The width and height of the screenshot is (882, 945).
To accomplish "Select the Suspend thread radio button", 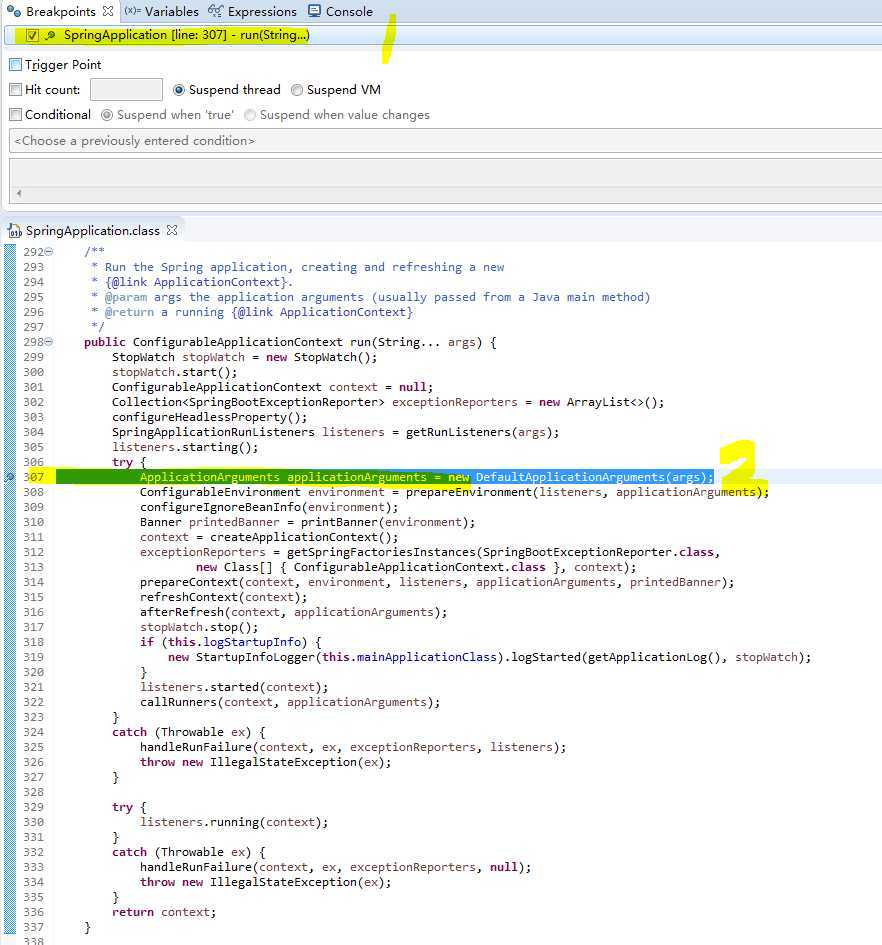I will pyautogui.click(x=178, y=90).
